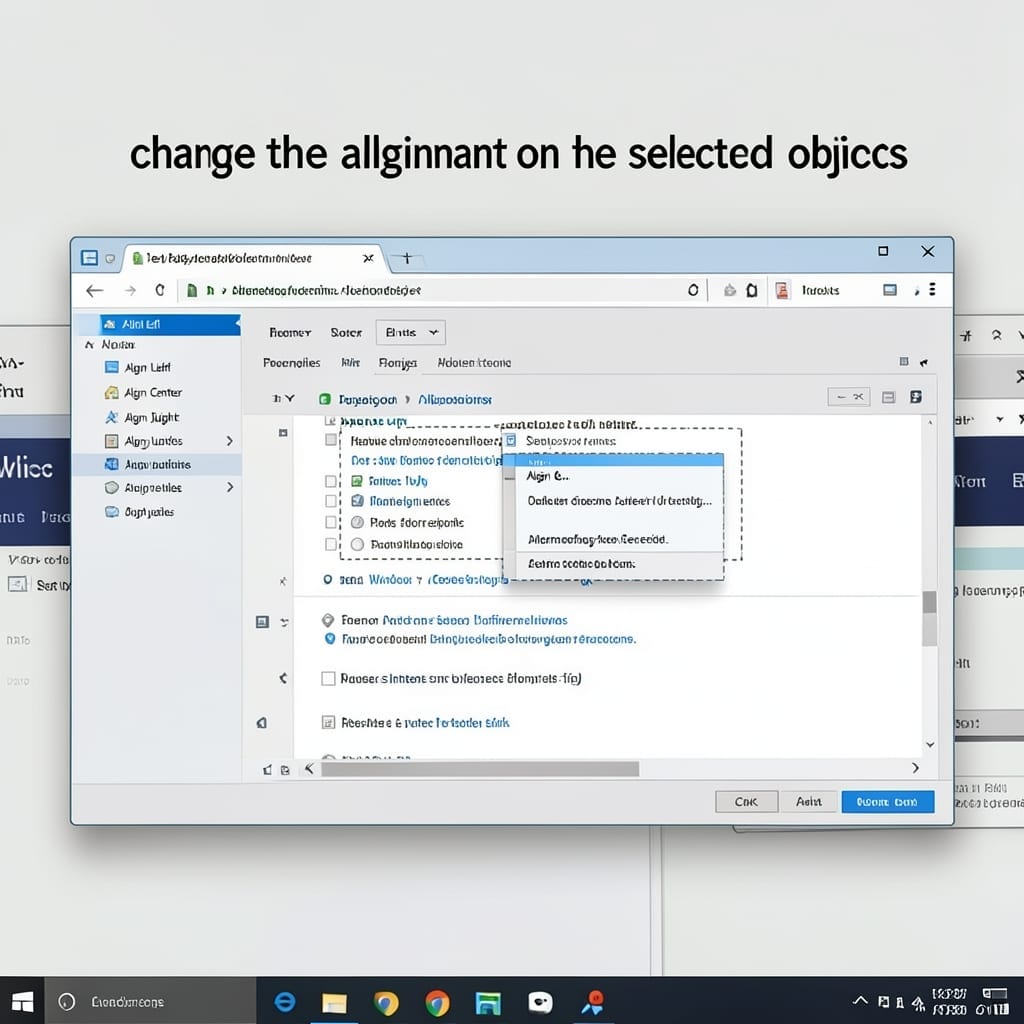Viewport: 1024px width, 1024px height.
Task: Tick the checkbox beside Rods fdorr row
Action: tap(331, 522)
